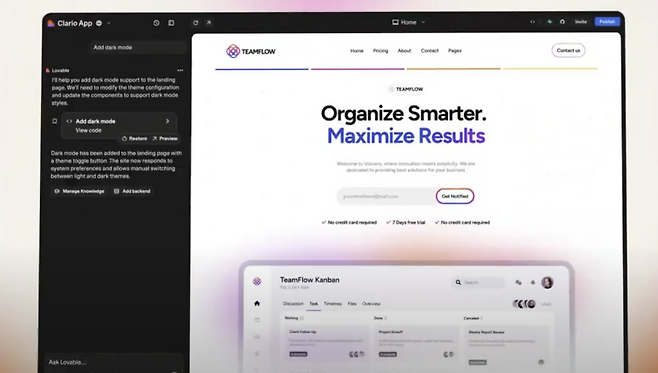Restore this version of the edit
The image size is (658, 373).
(x=134, y=138)
